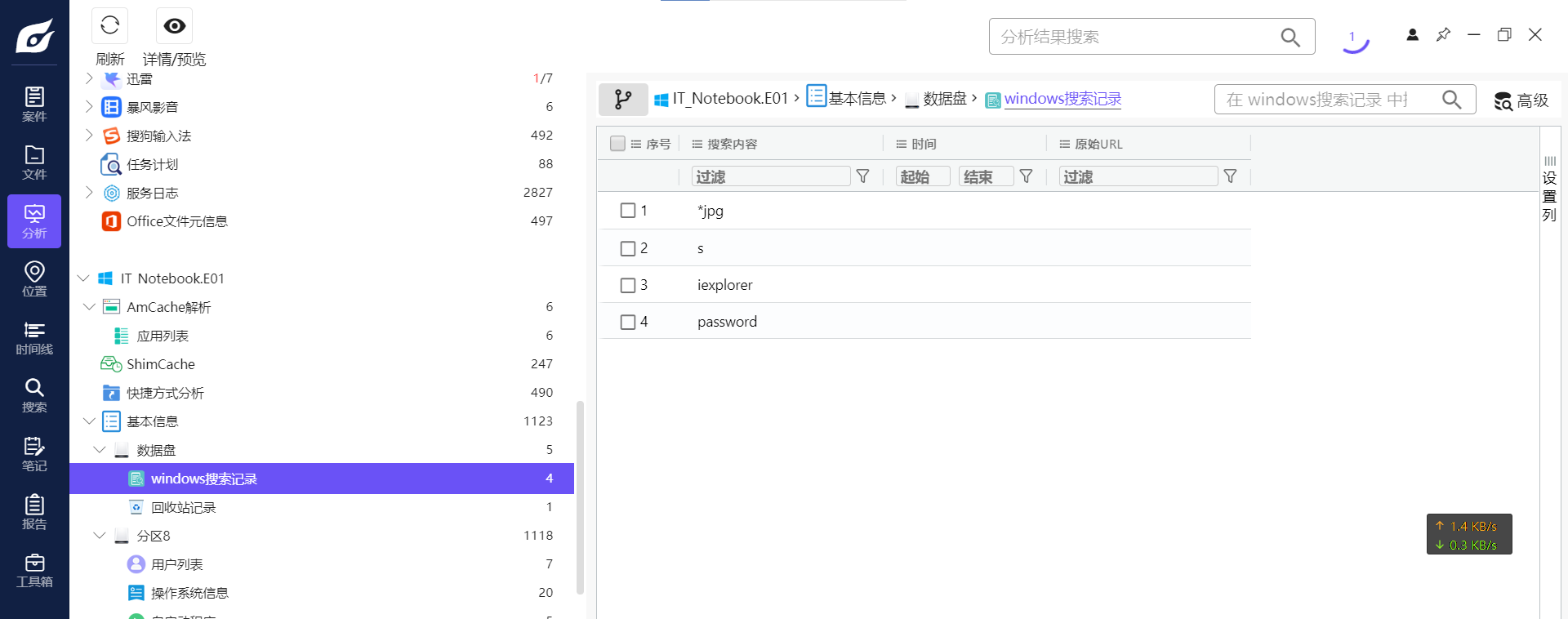Select 操作系统信息 in the tree
1568x619 pixels.
189,593
